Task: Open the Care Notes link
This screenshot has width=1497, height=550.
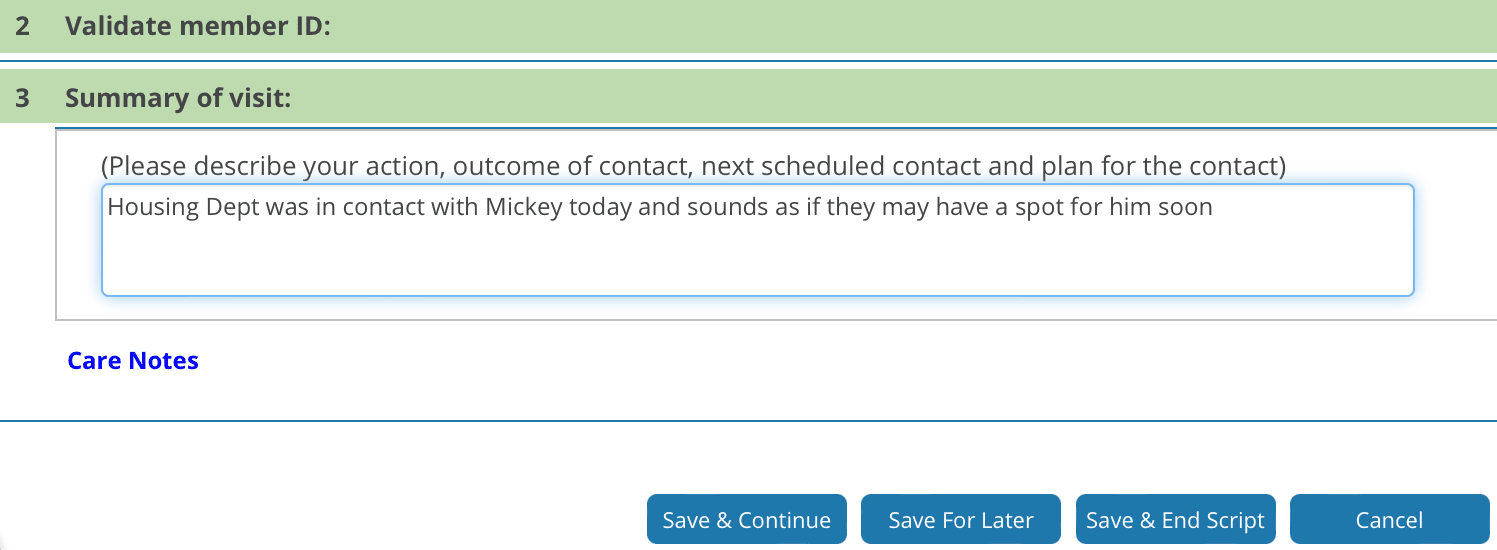Action: click(x=133, y=361)
